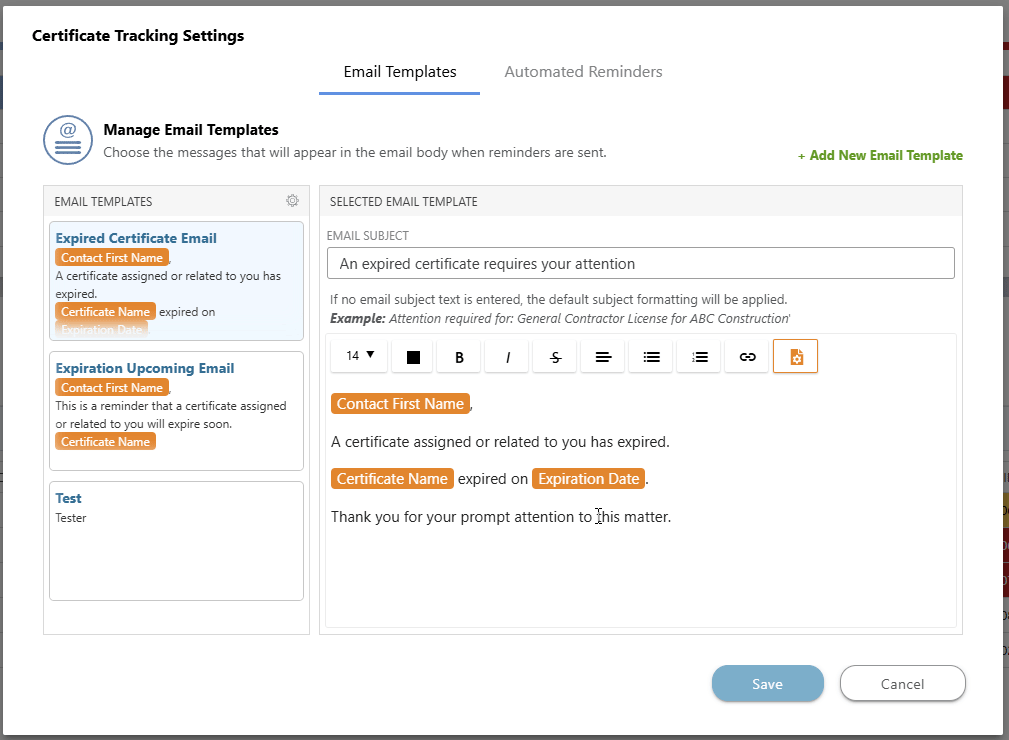Click Contact First Name tag in Expiration Upcoming card
1009x740 pixels.
click(x=112, y=387)
